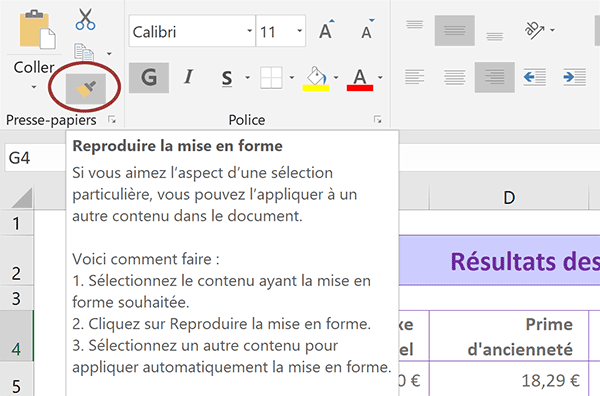Click the Coller paste clipboard icon
The image size is (600, 396).
[x=37, y=30]
